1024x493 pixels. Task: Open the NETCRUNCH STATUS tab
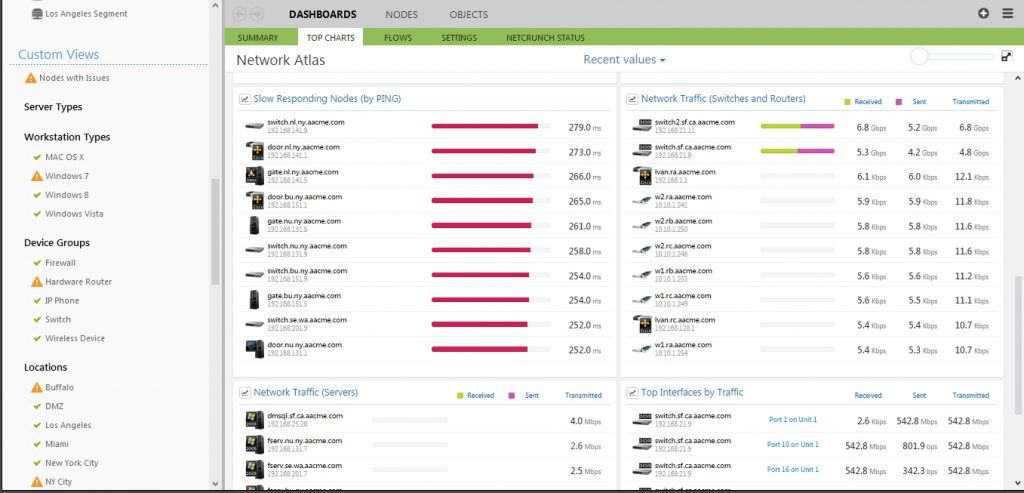point(545,38)
